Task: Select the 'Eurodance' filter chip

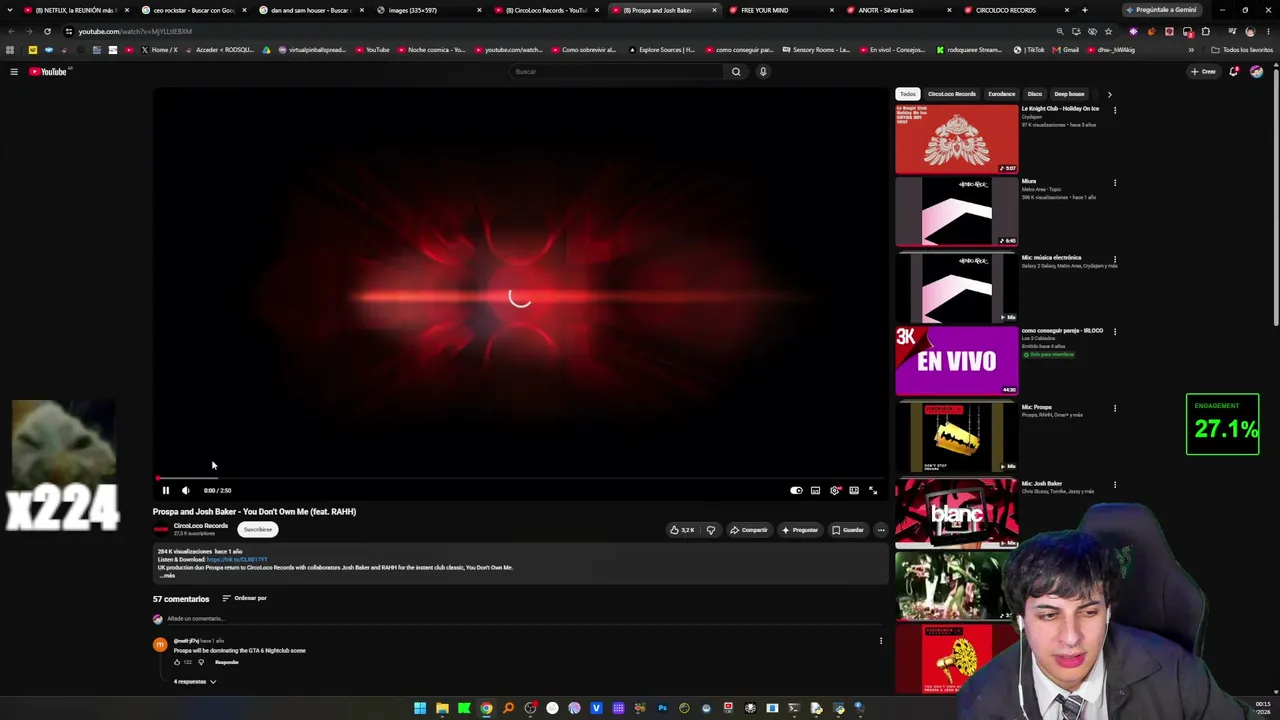Action: coord(1001,94)
